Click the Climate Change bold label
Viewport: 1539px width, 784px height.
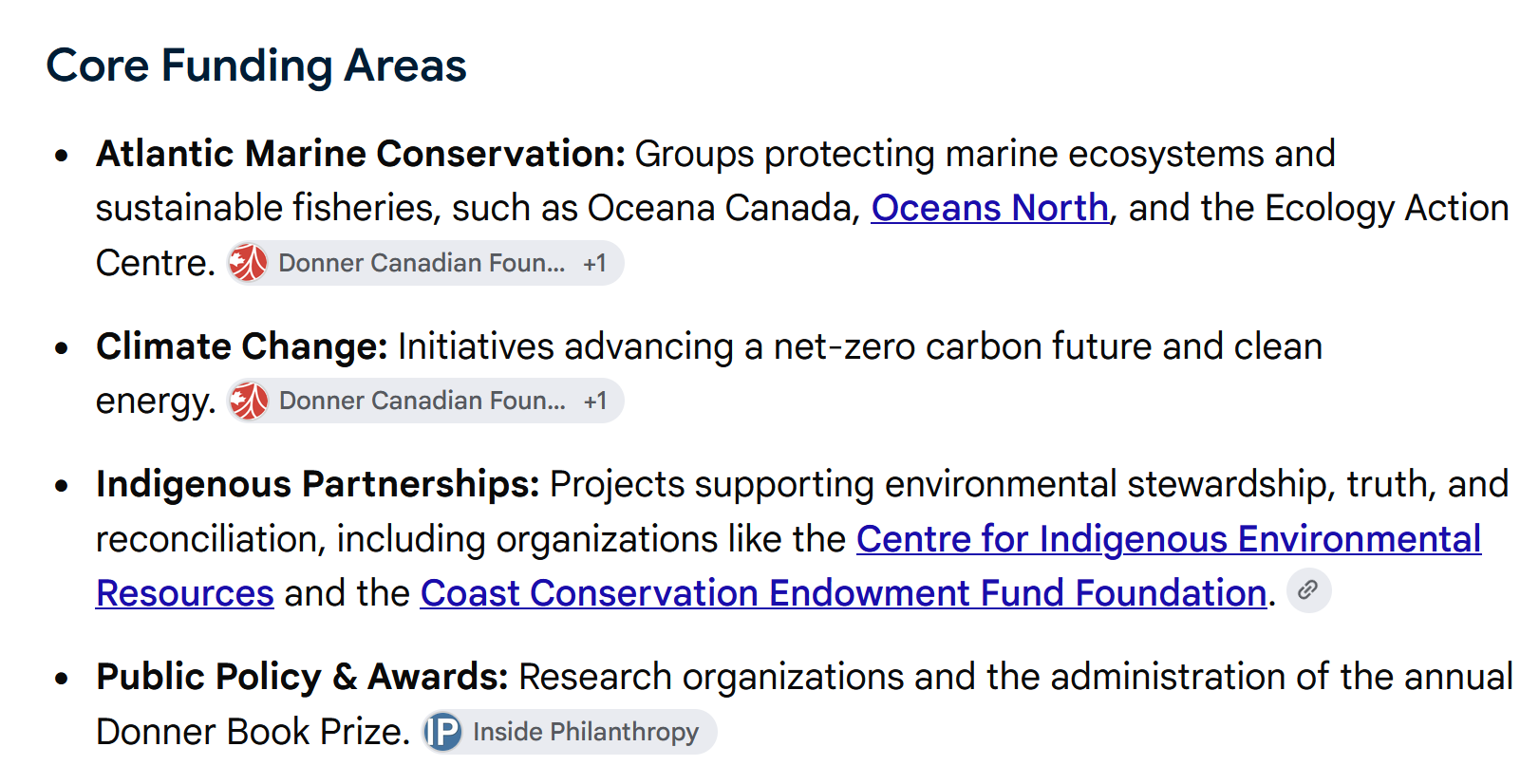pos(242,346)
